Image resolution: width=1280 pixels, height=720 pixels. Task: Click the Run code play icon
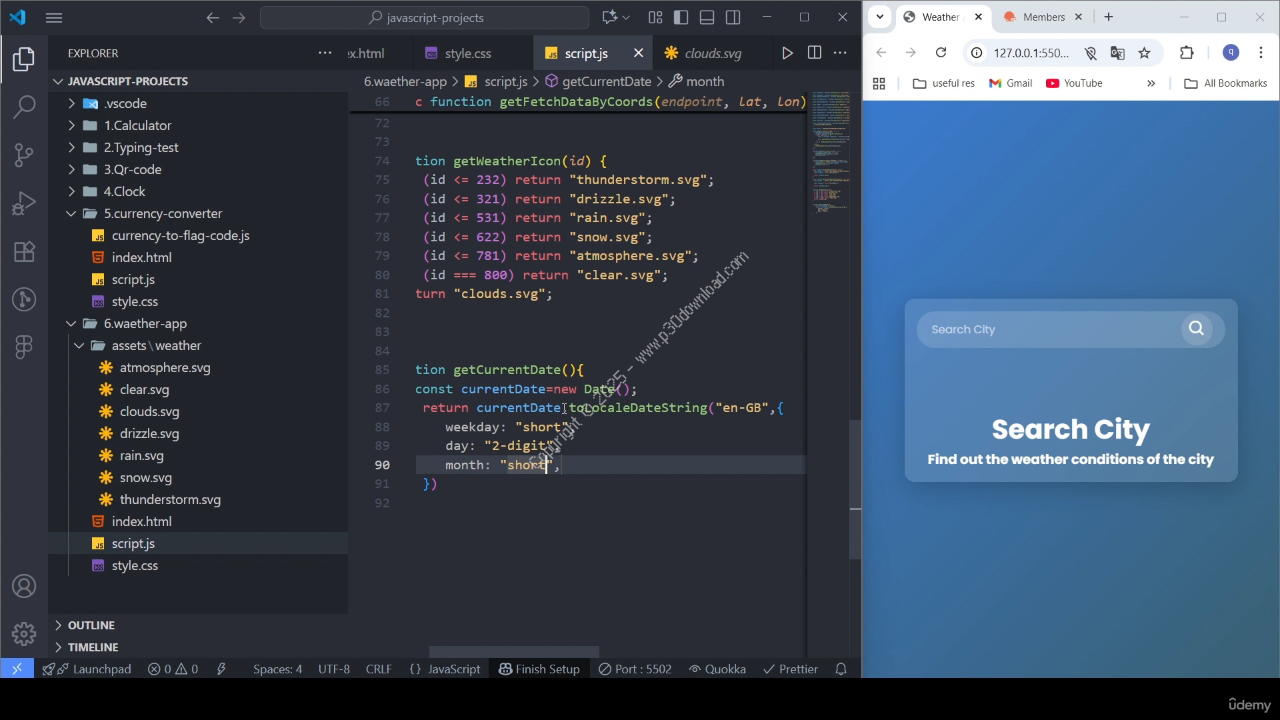click(x=787, y=53)
